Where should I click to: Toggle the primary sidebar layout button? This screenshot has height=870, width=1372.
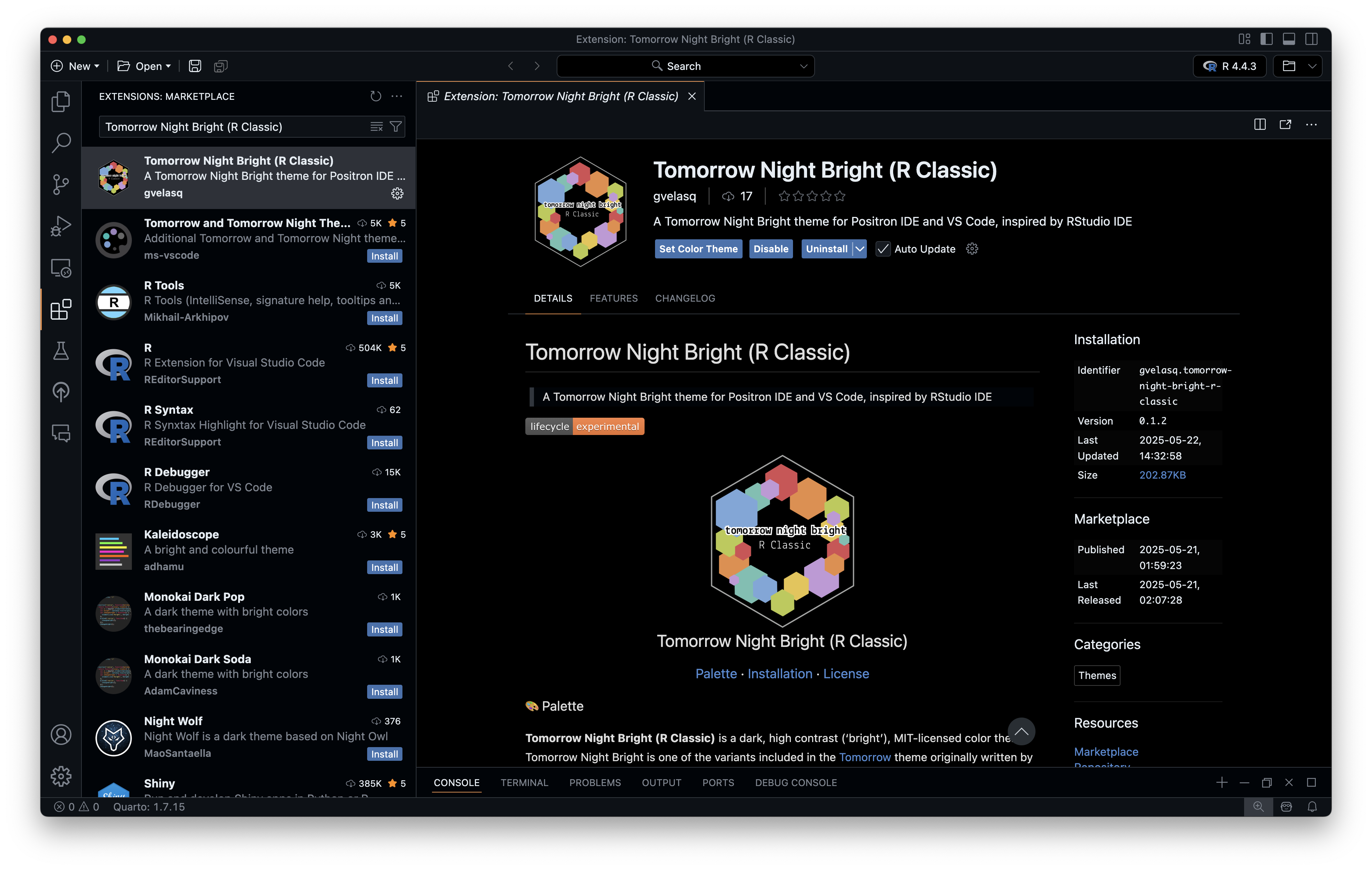pyautogui.click(x=1266, y=39)
